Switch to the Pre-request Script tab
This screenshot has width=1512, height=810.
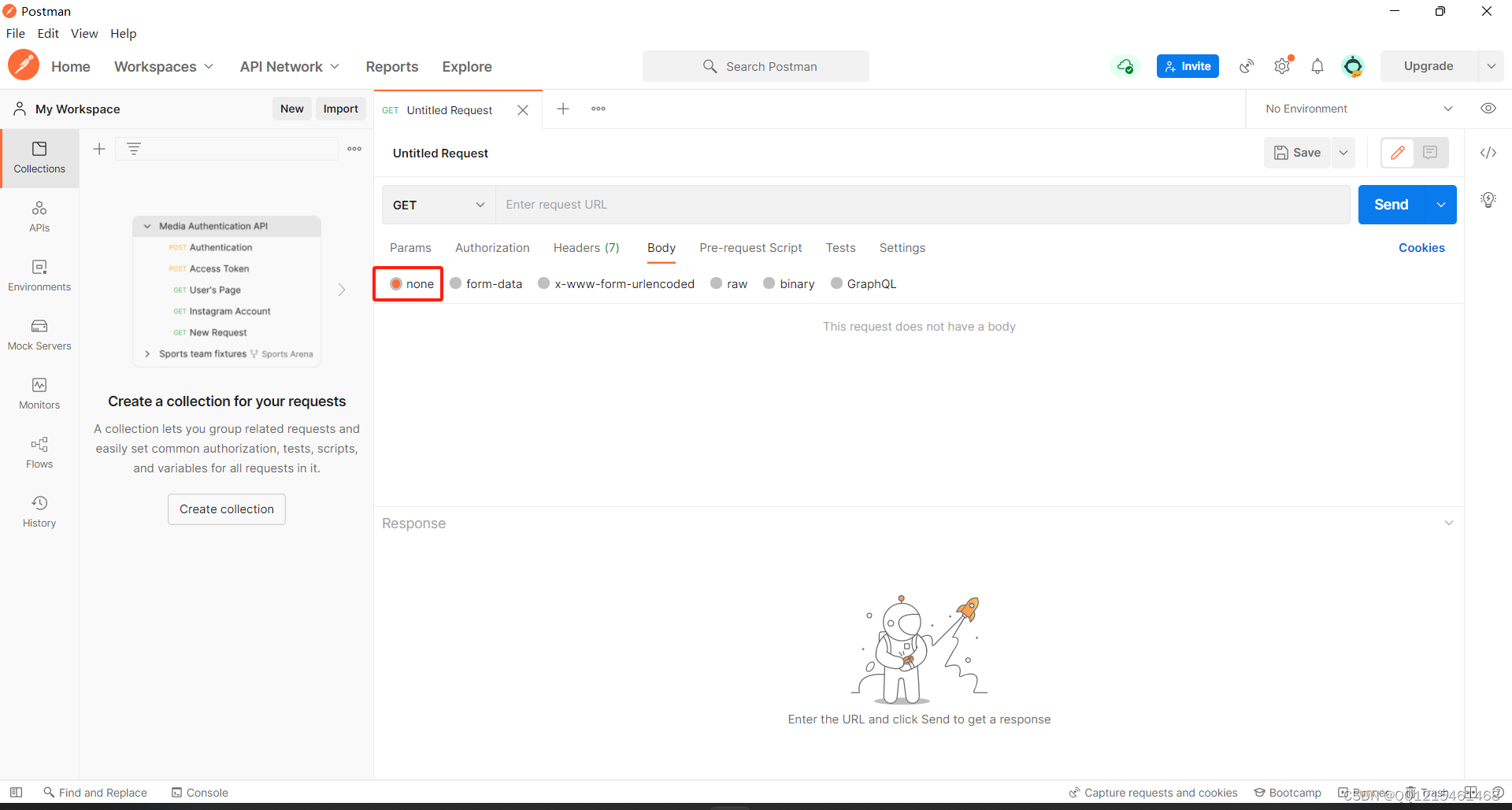[x=750, y=248]
